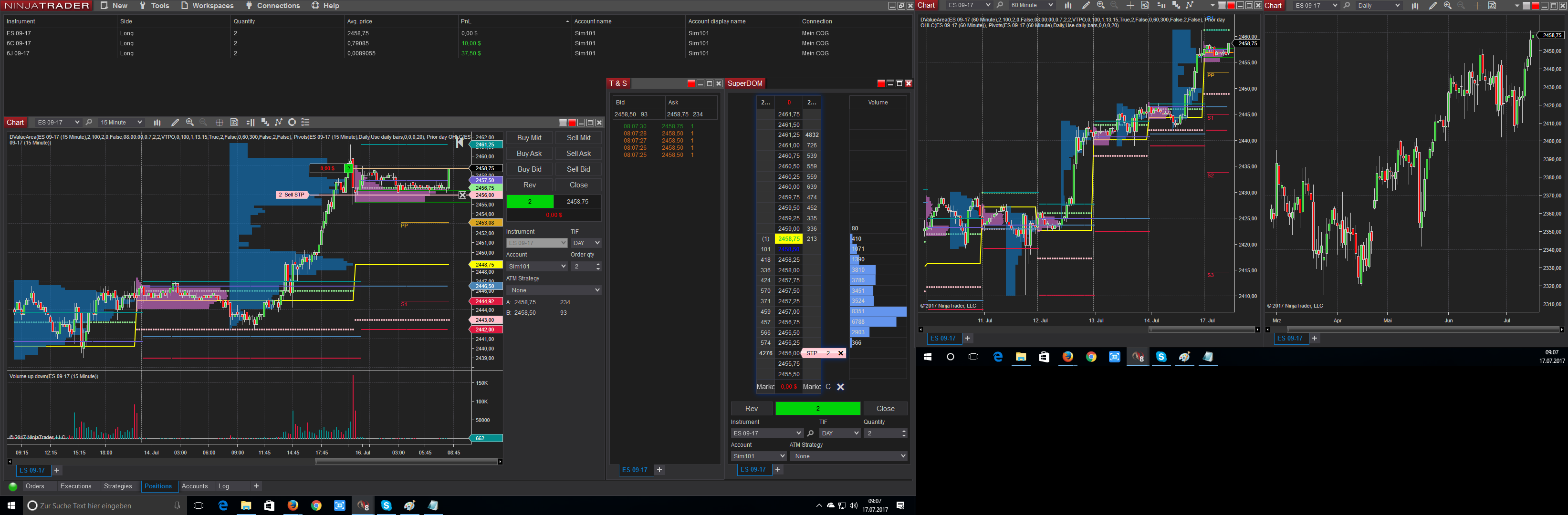
Task: Expand Chart Trader ATM Strategy dropdown
Action: coord(554,290)
